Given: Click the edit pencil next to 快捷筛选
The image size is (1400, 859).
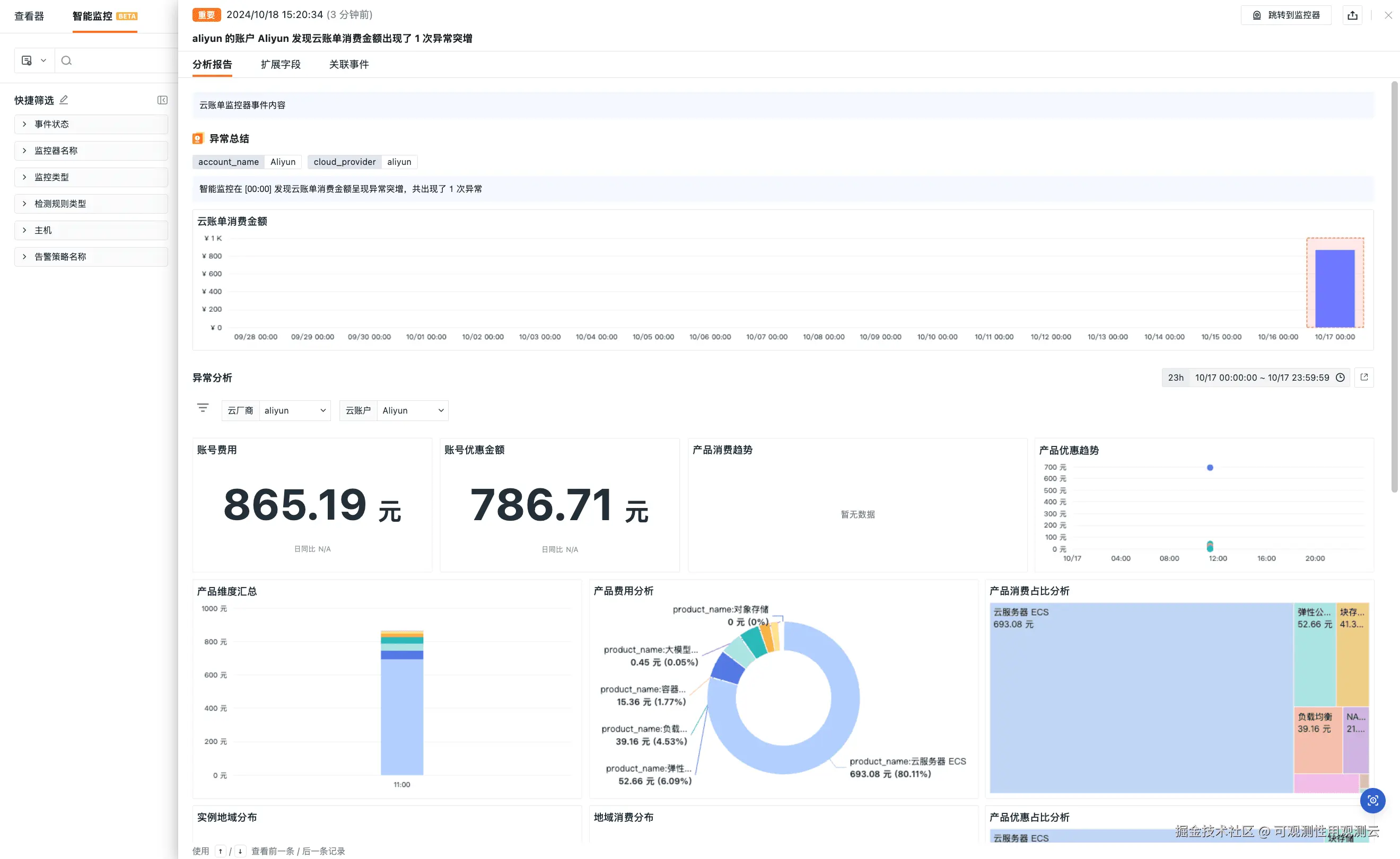Looking at the screenshot, I should 64,100.
